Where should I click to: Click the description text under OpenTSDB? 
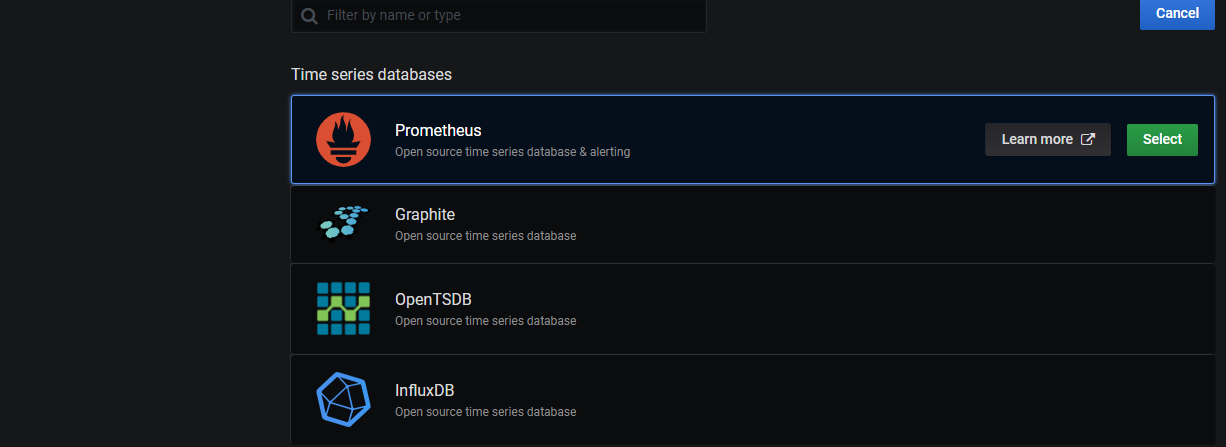point(485,321)
